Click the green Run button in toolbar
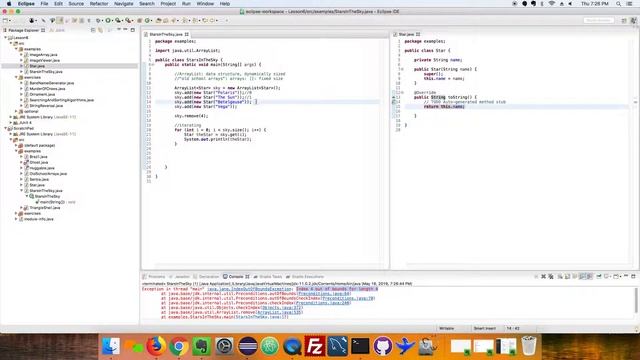The image size is (640, 360). coord(108,20)
